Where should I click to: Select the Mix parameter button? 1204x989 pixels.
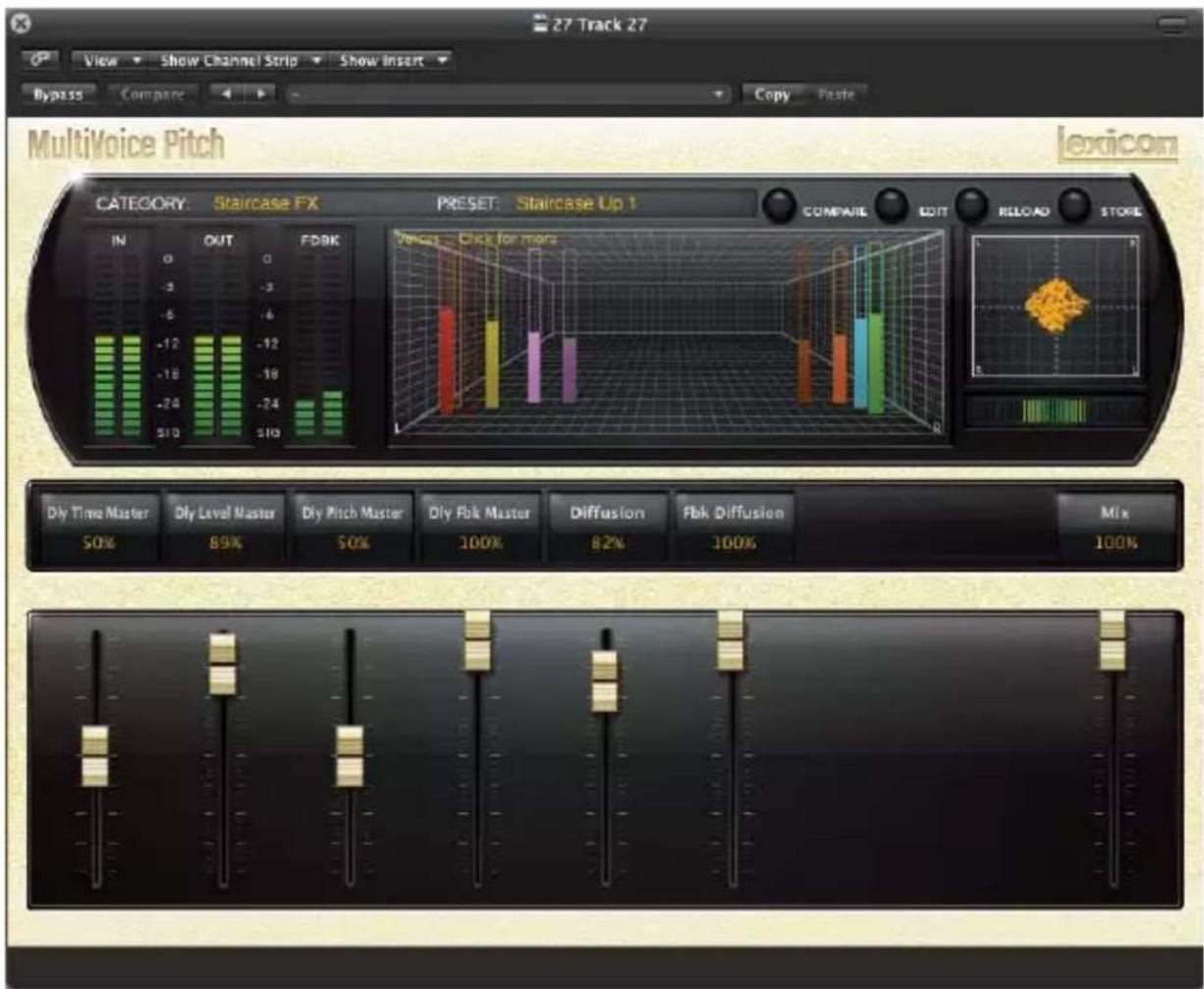tap(1117, 525)
